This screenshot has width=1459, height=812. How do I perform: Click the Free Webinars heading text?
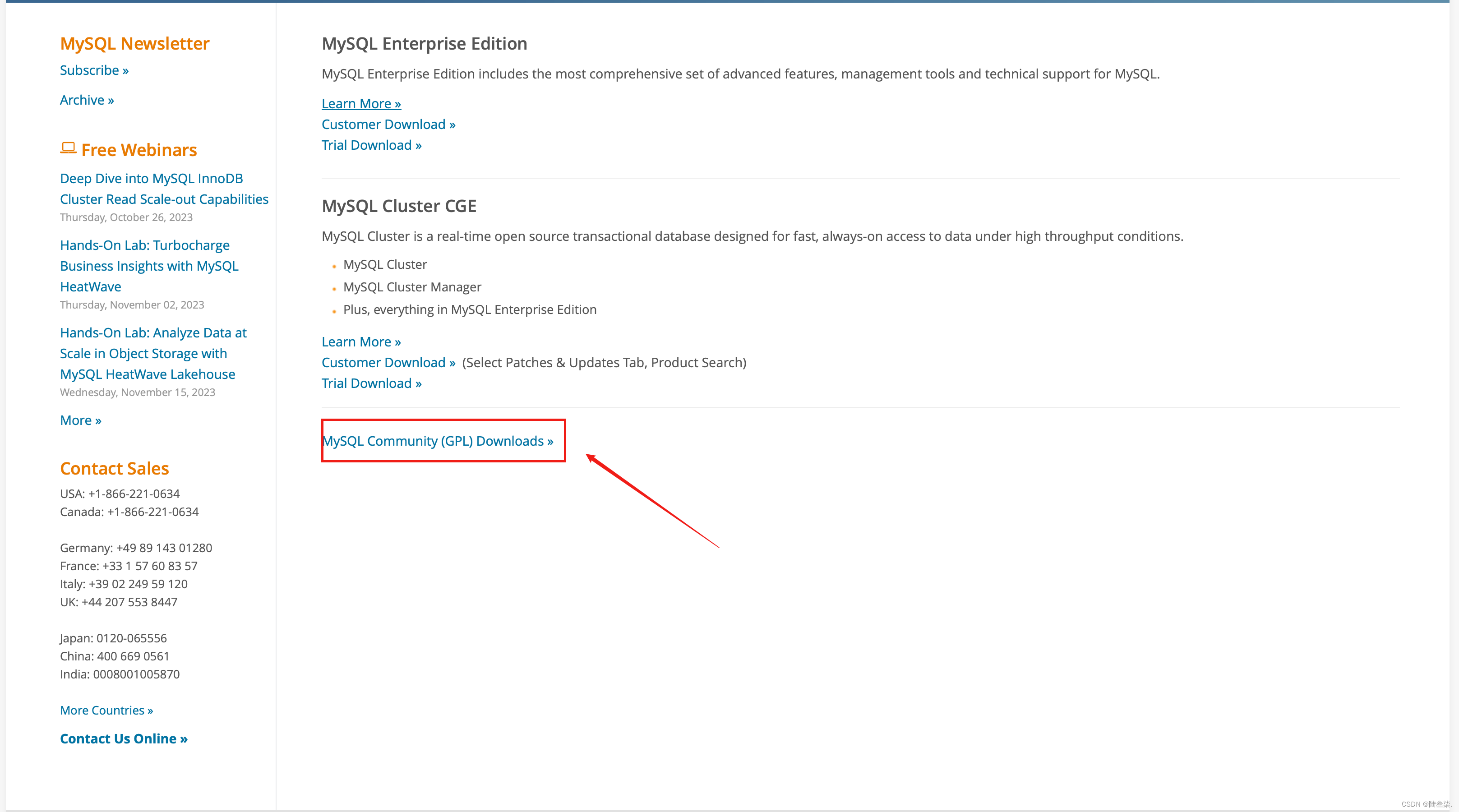point(139,150)
